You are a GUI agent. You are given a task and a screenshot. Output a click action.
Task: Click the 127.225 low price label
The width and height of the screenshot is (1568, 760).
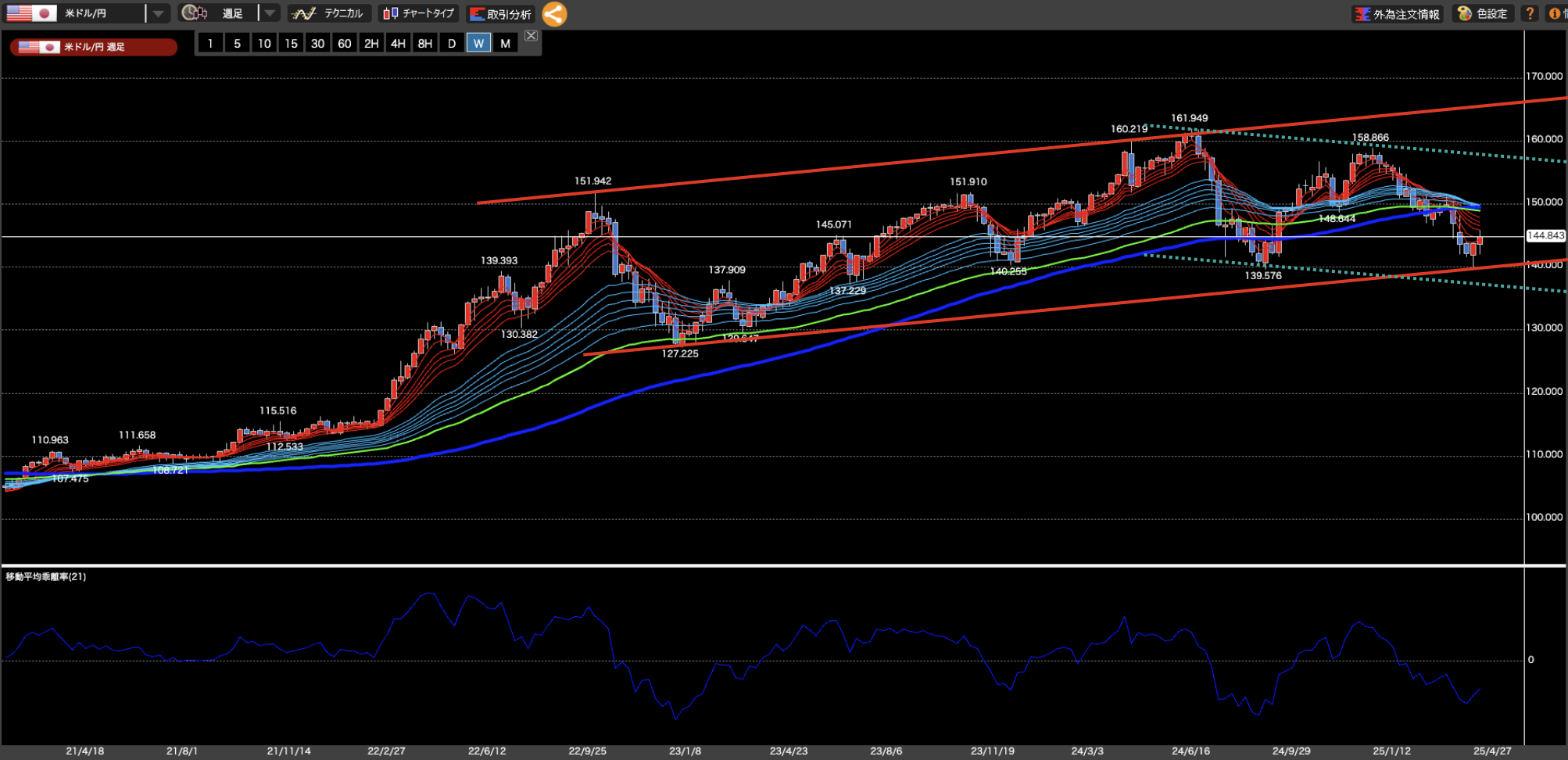click(680, 353)
